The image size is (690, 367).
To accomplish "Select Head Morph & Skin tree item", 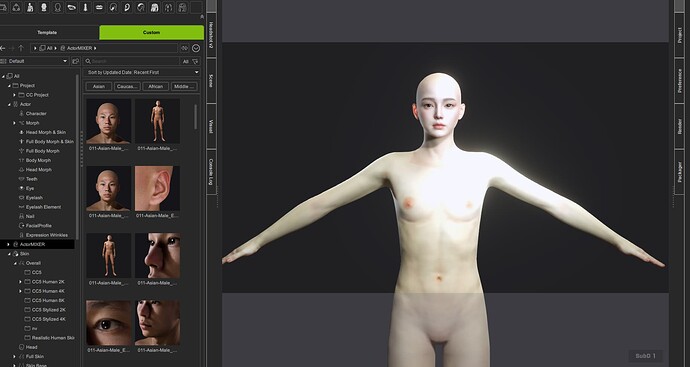I will coord(46,132).
